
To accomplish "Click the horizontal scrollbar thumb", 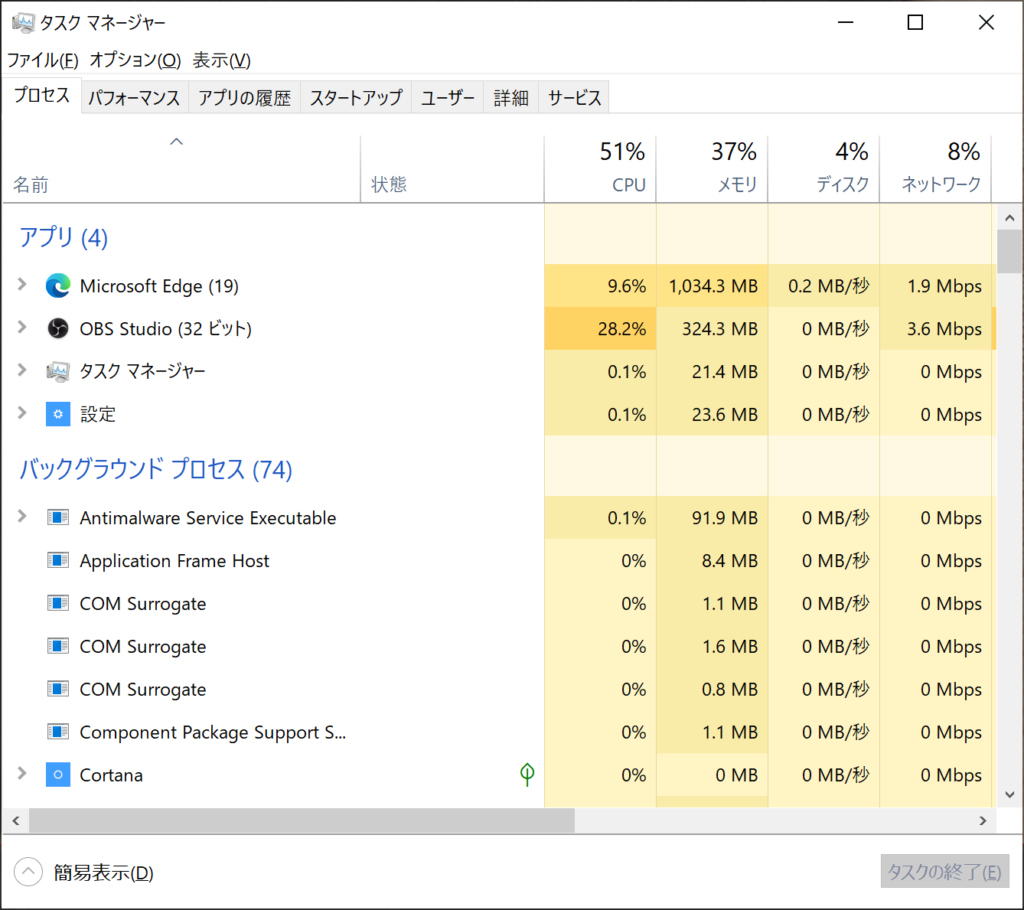I will pos(302,821).
